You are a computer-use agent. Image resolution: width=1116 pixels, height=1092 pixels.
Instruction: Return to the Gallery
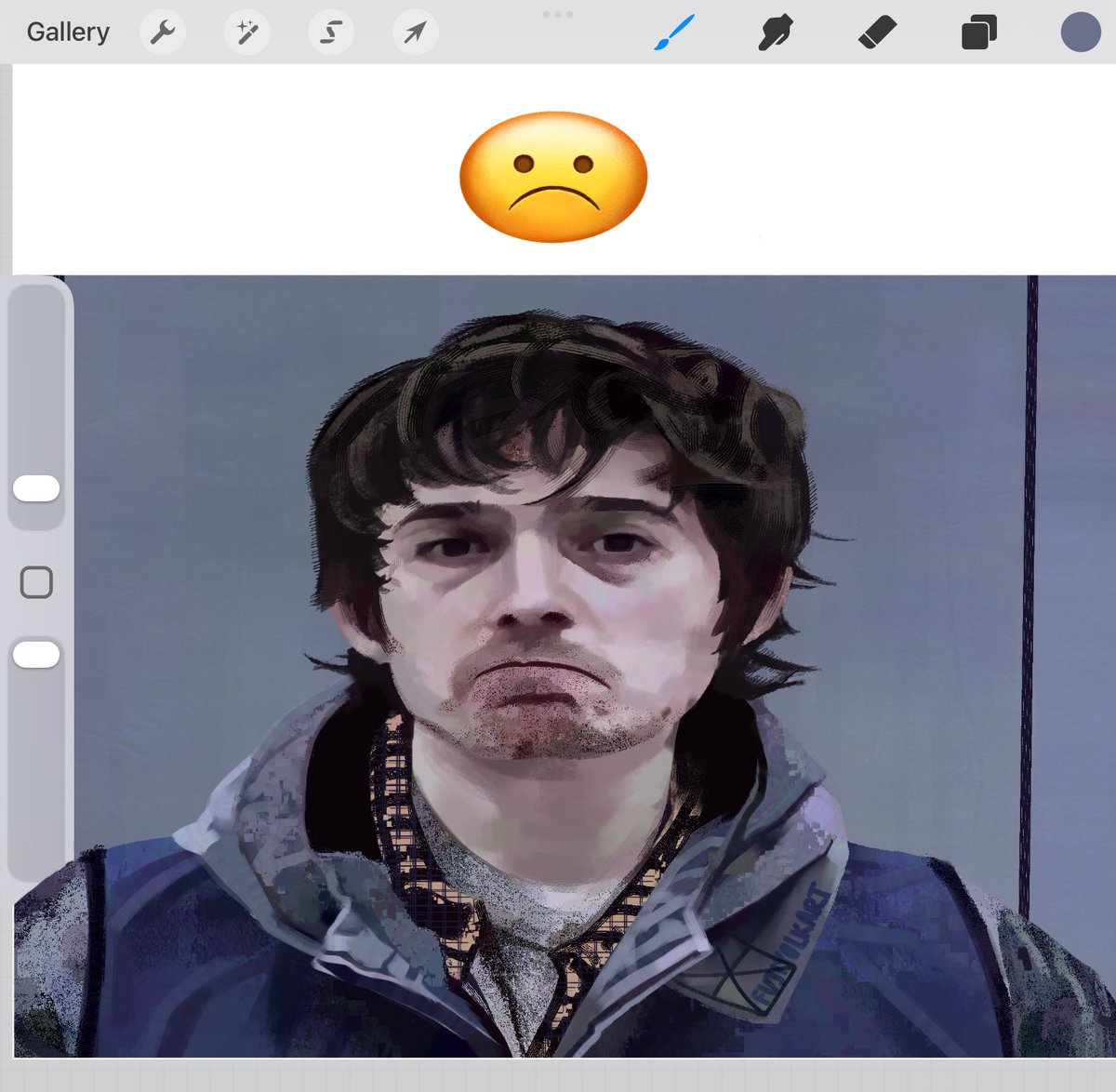68,32
